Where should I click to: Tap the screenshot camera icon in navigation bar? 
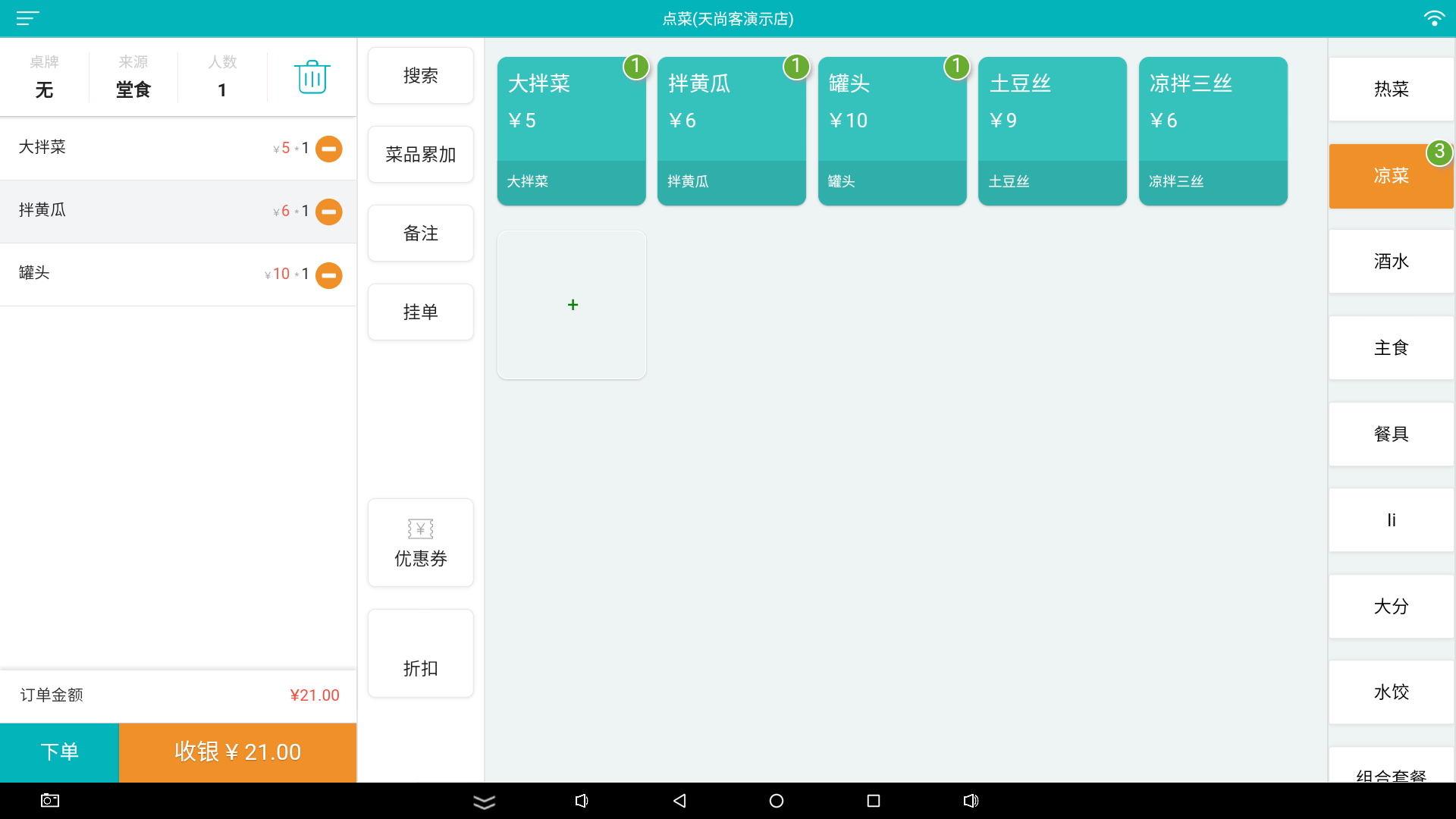[x=50, y=801]
